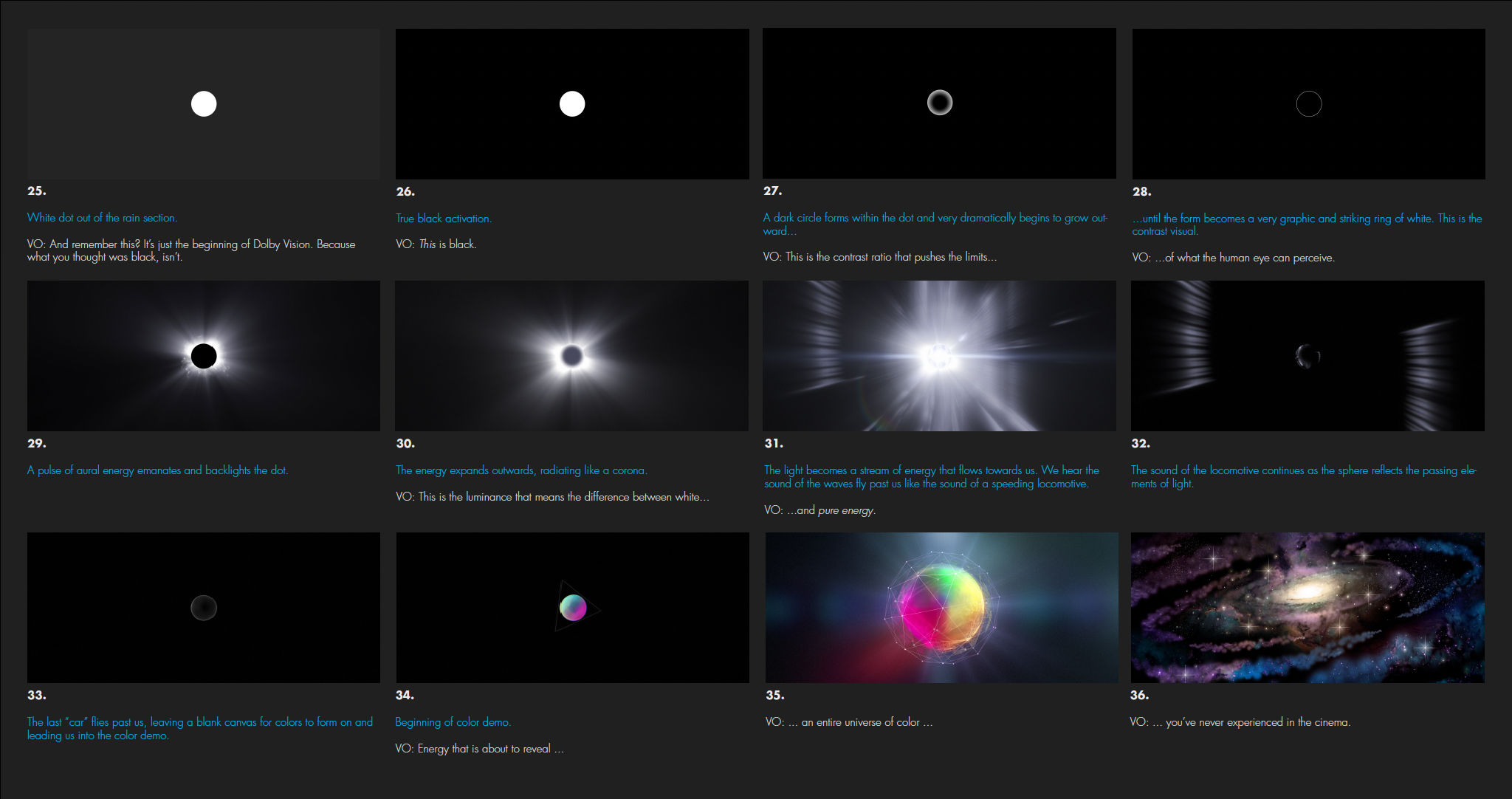
Task: Click the frame 35 rainbow polyhedron thumbnail
Action: point(941,607)
